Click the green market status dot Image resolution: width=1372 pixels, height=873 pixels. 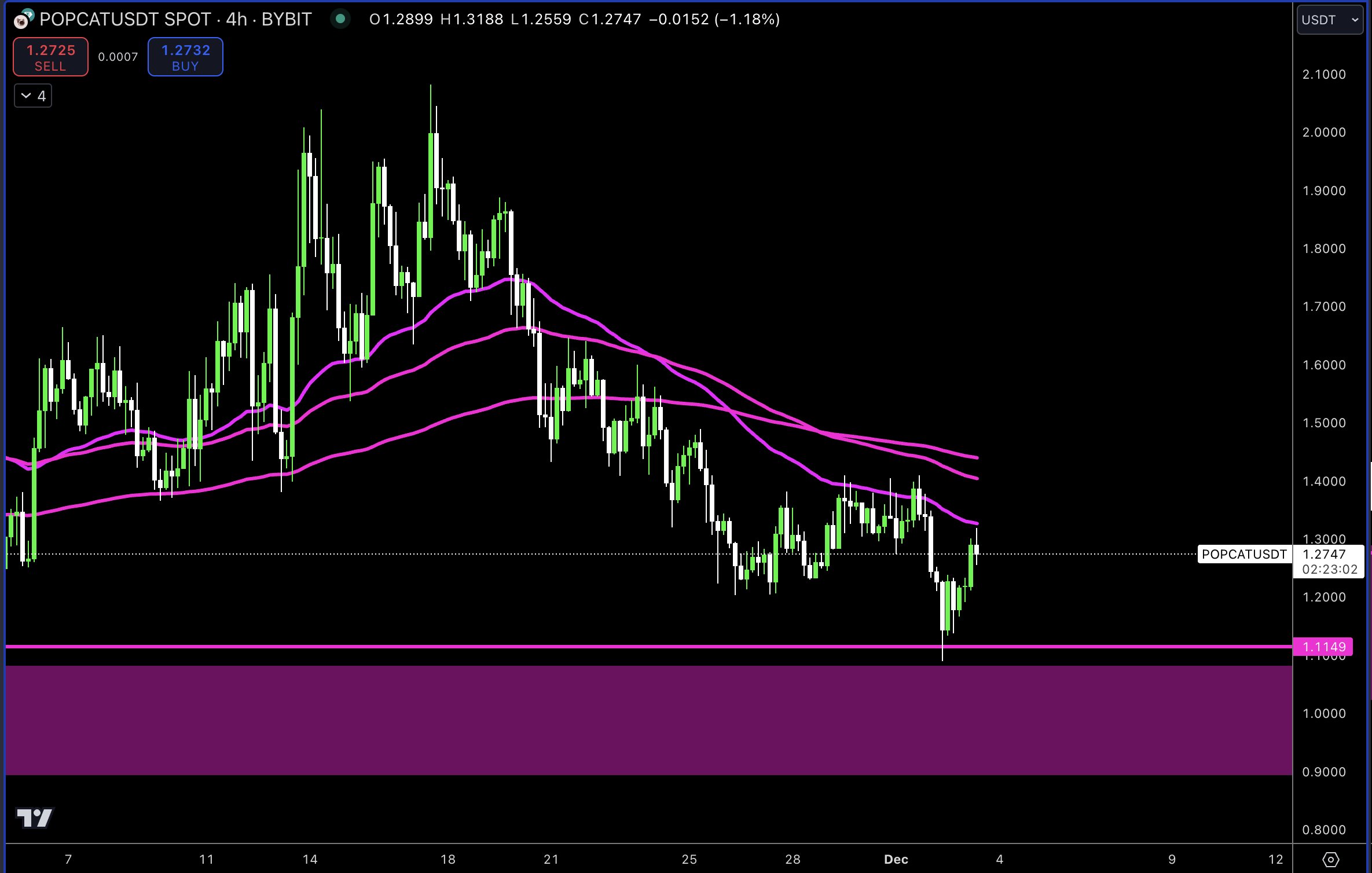click(340, 19)
